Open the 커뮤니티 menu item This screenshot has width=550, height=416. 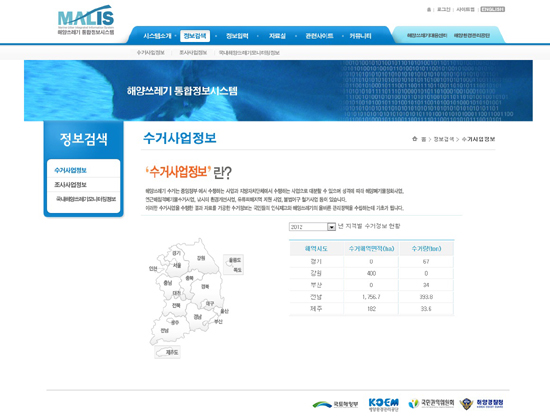360,36
